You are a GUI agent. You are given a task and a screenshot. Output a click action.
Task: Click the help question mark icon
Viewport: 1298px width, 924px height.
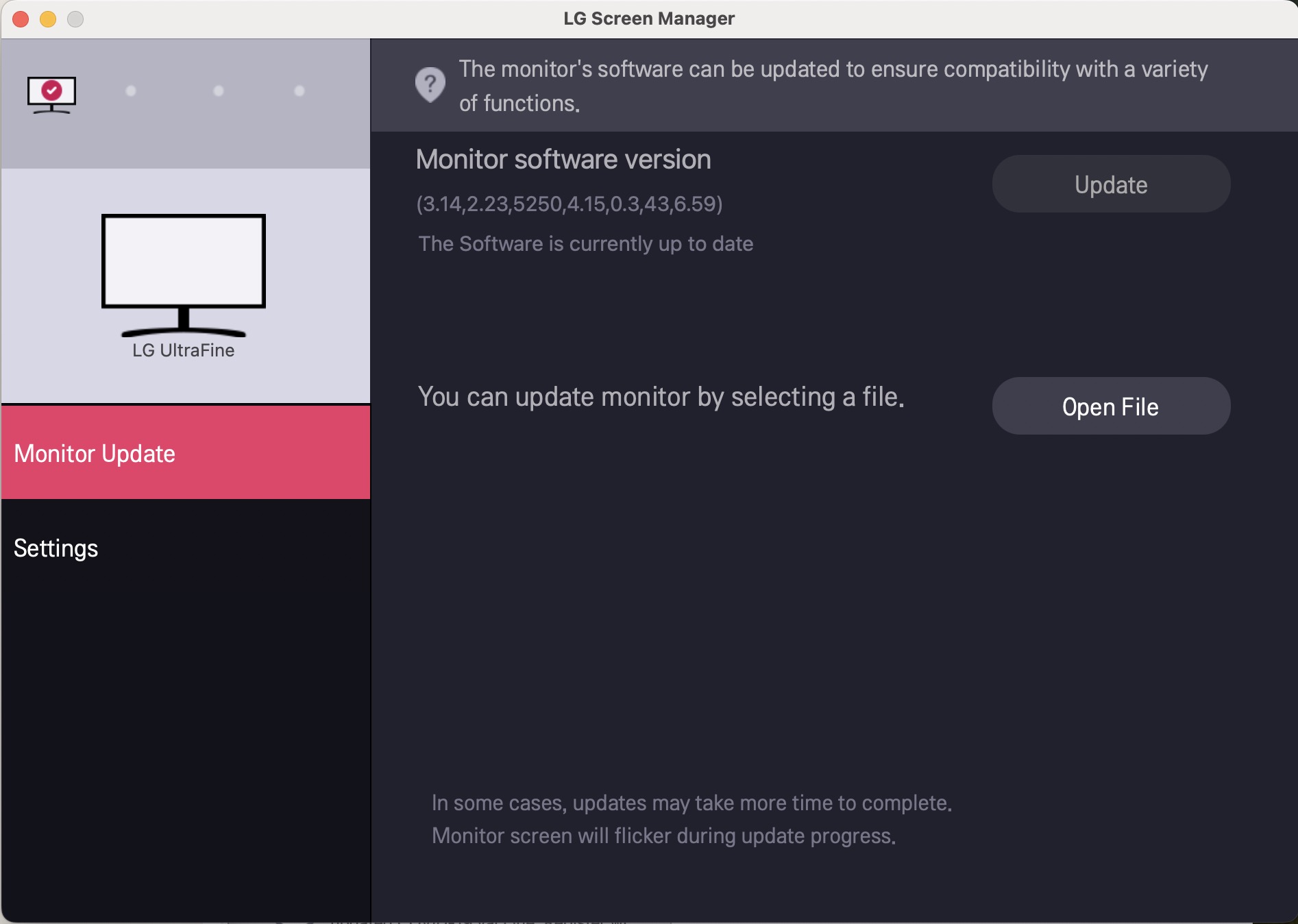point(430,85)
